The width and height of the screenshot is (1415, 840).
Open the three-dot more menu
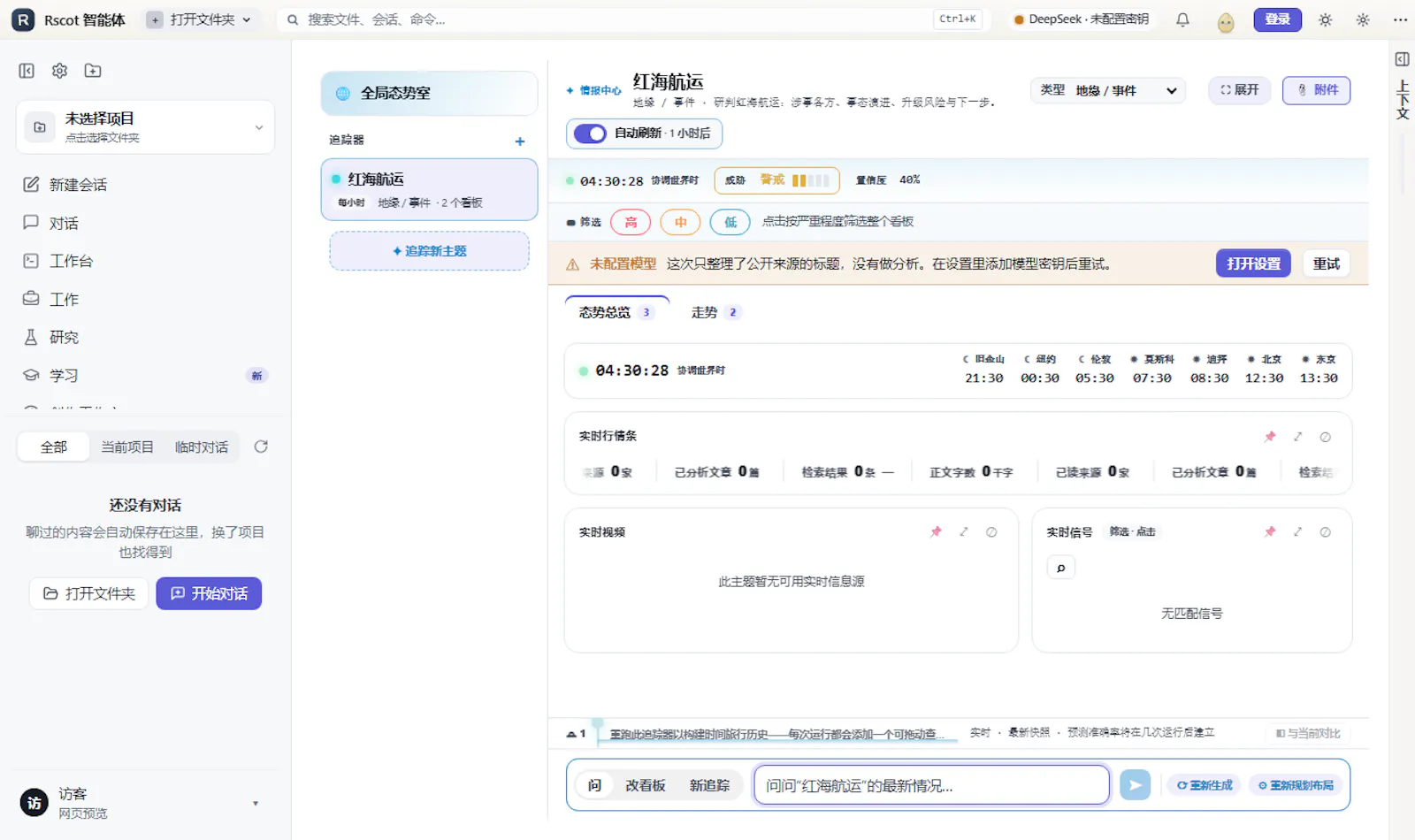pyautogui.click(x=1400, y=19)
